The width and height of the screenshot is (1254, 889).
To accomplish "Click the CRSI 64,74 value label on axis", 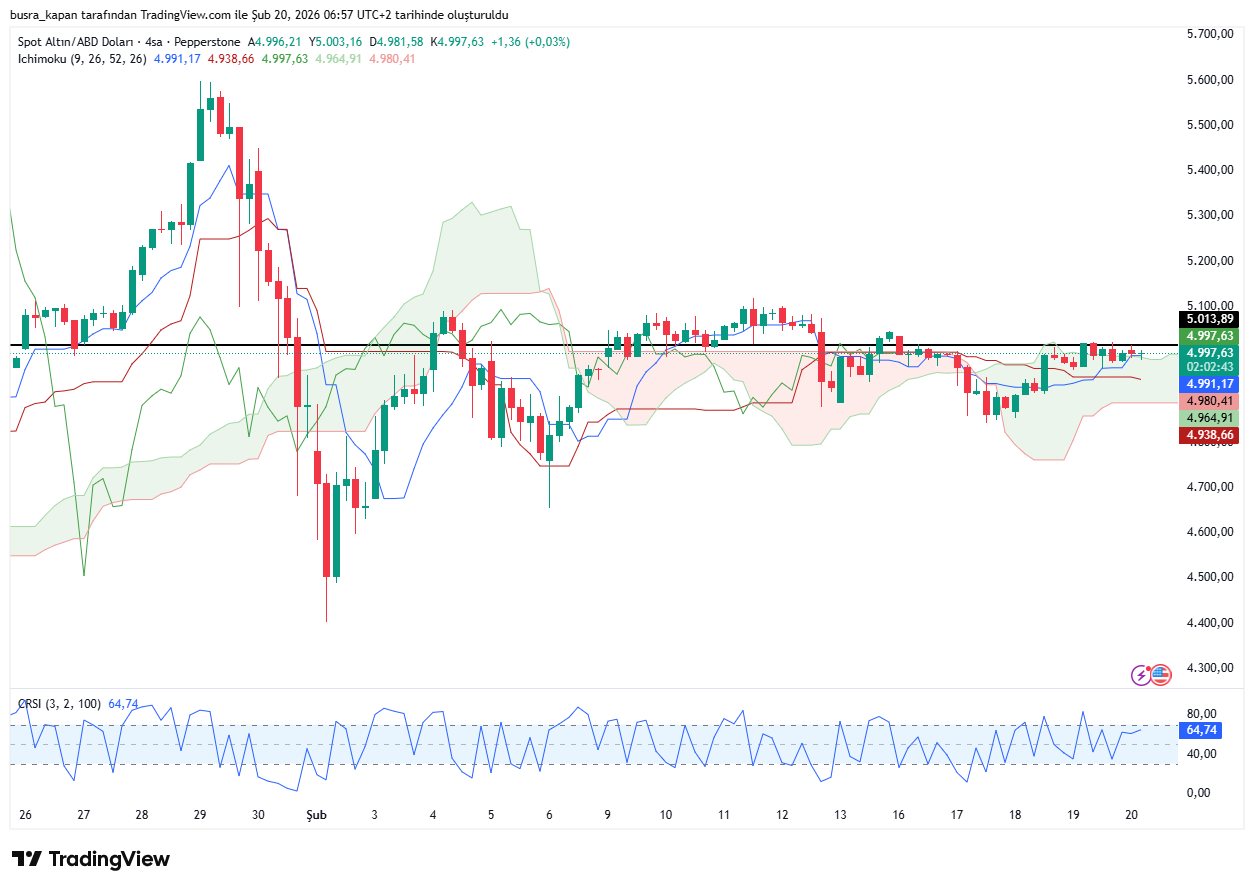I will coord(1201,730).
